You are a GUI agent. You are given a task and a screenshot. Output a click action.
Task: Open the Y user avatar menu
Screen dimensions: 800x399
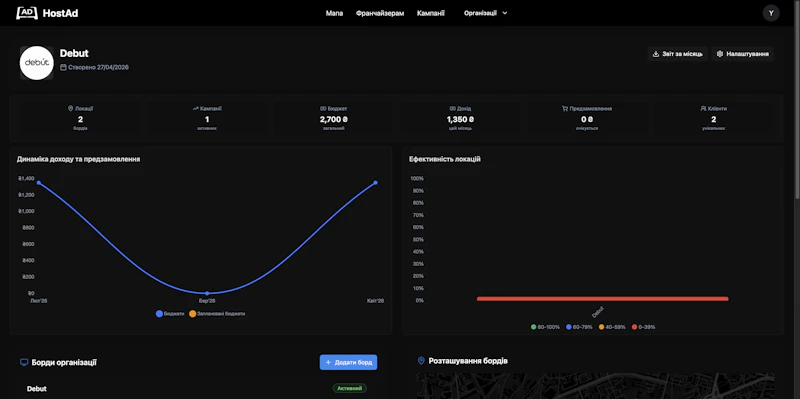click(770, 13)
